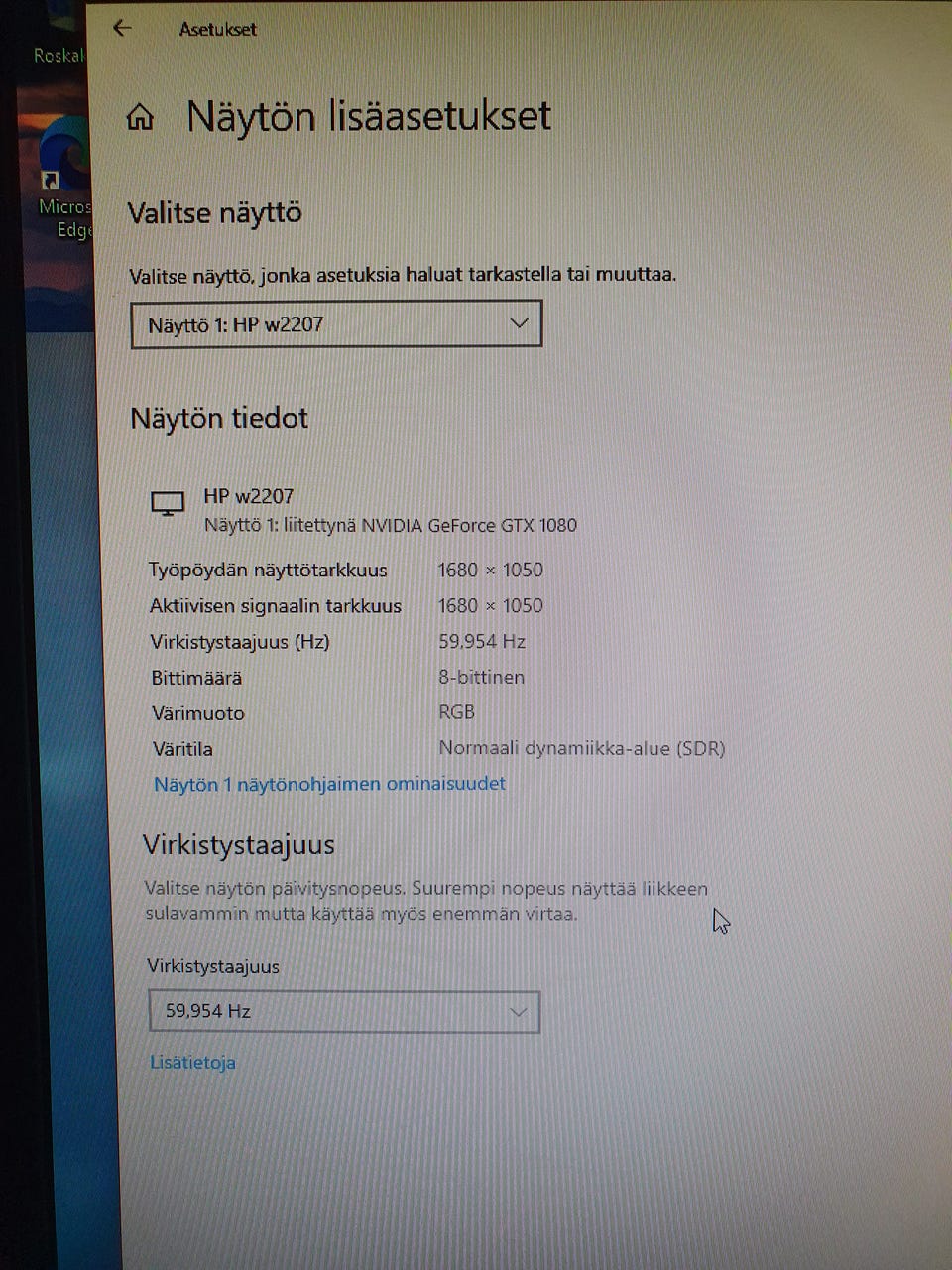Select the Työpöydän näyttötarkkuus value 1680 × 1050
Screen dimensions: 952x1270
point(490,570)
